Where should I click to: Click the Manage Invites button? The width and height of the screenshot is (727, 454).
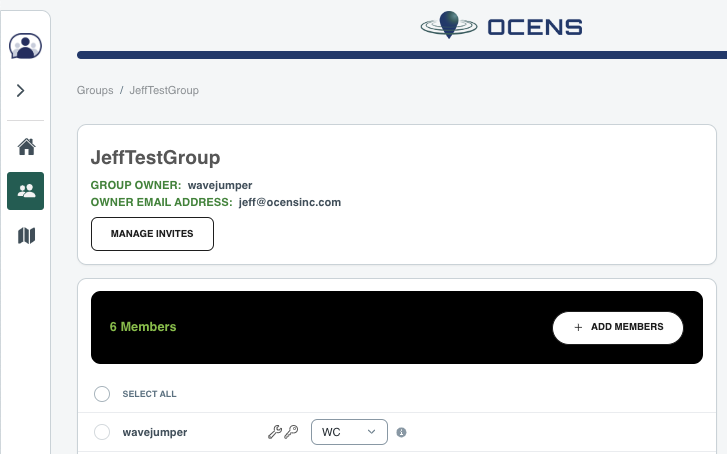[152, 234]
